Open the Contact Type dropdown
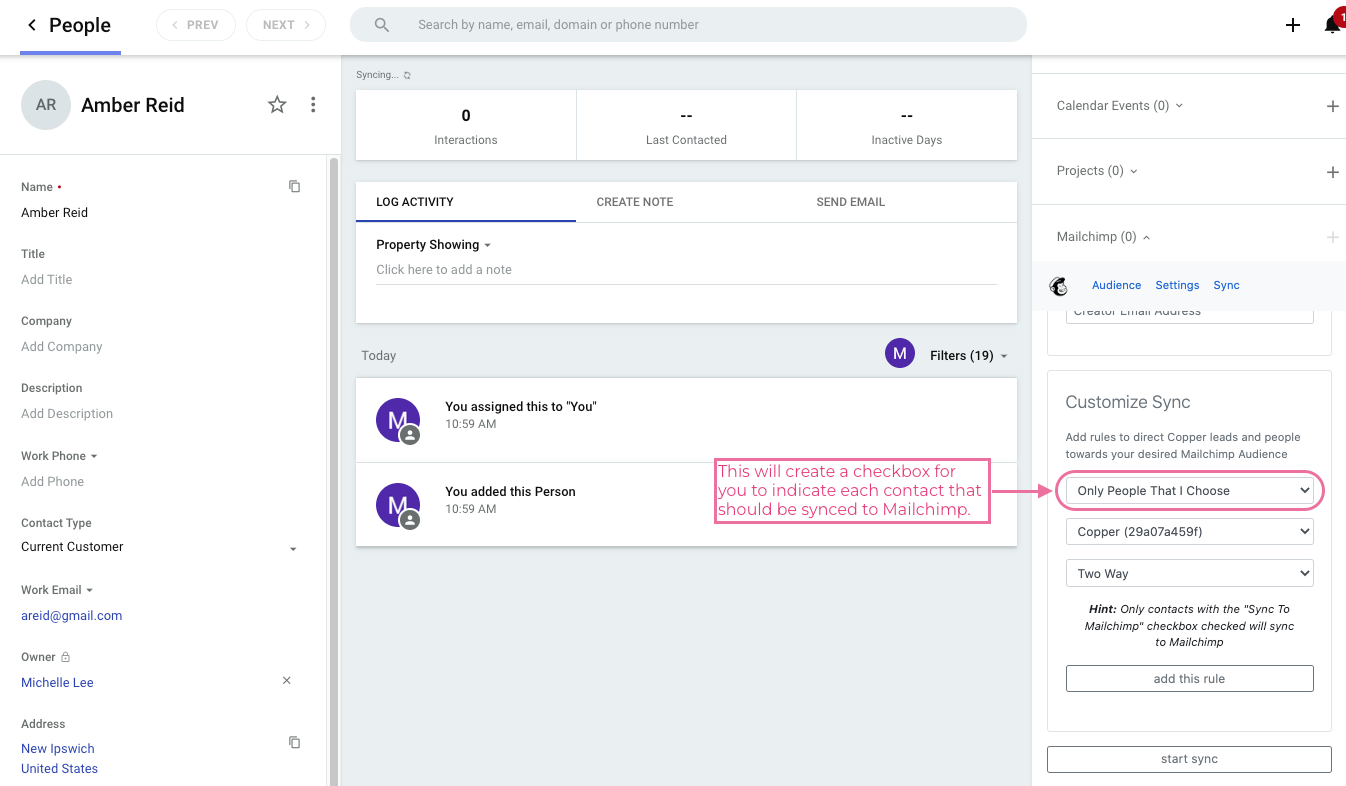This screenshot has height=786, width=1346. coord(160,547)
